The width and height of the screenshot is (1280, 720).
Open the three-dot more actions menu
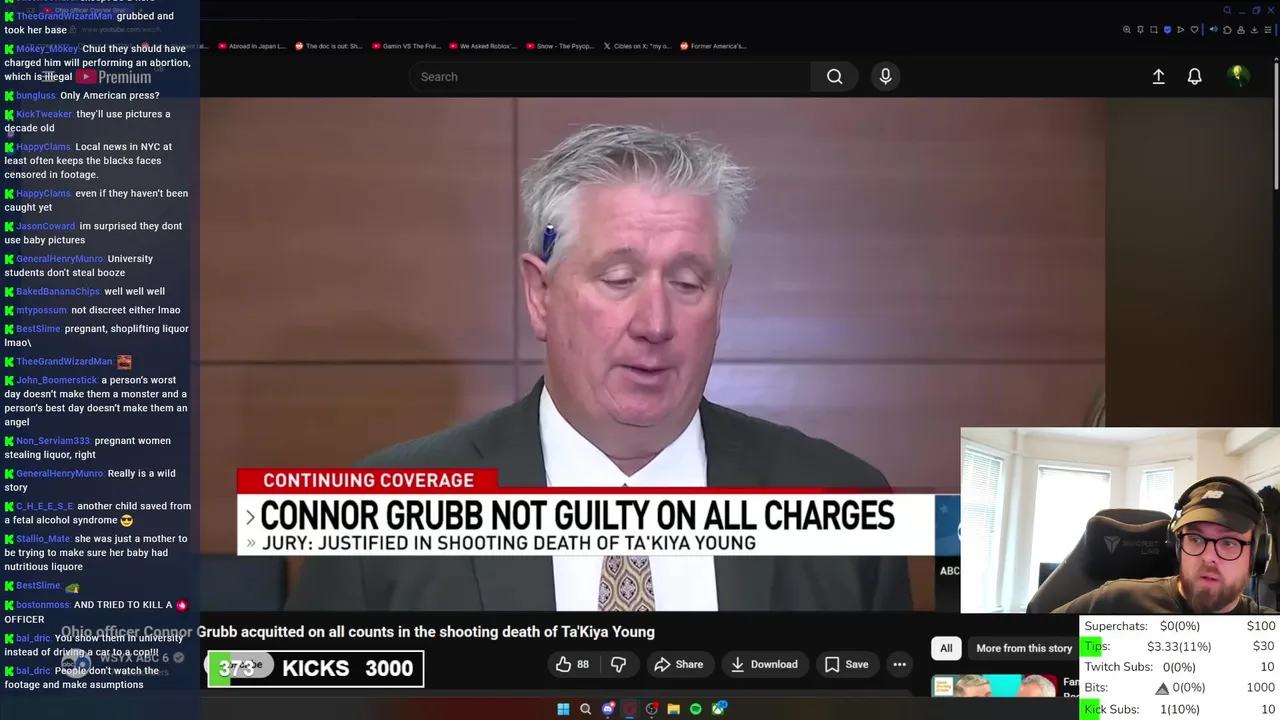(x=899, y=664)
